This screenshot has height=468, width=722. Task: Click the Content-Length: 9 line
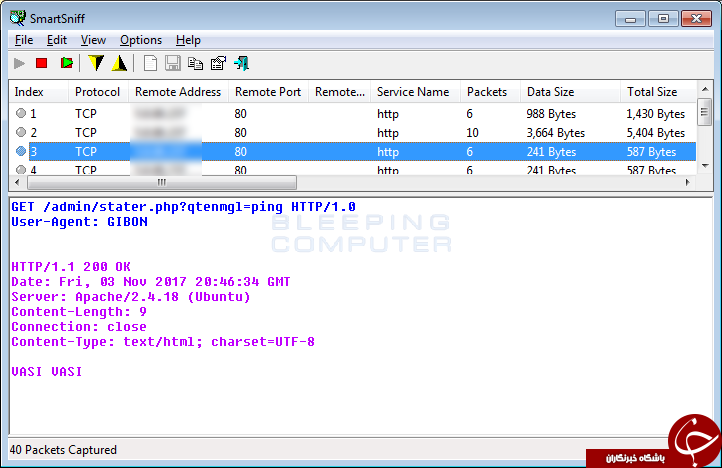click(79, 312)
